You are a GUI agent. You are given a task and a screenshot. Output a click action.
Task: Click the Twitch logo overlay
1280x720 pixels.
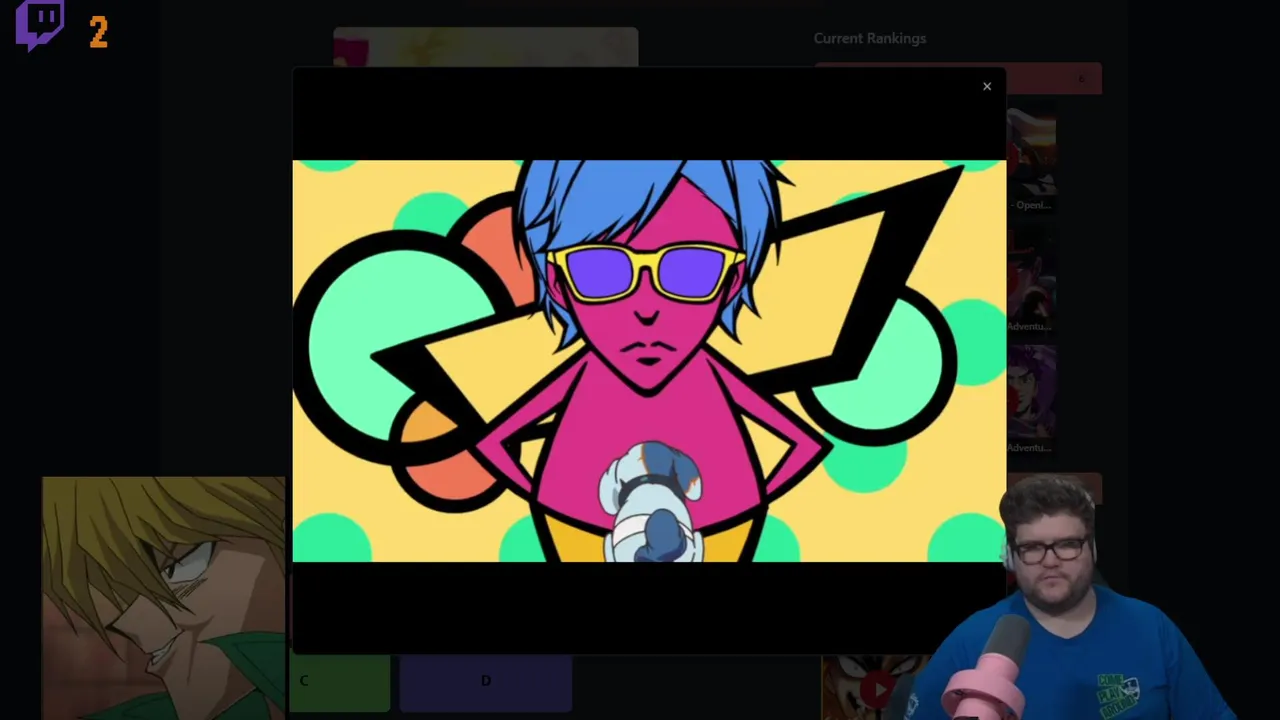click(40, 26)
